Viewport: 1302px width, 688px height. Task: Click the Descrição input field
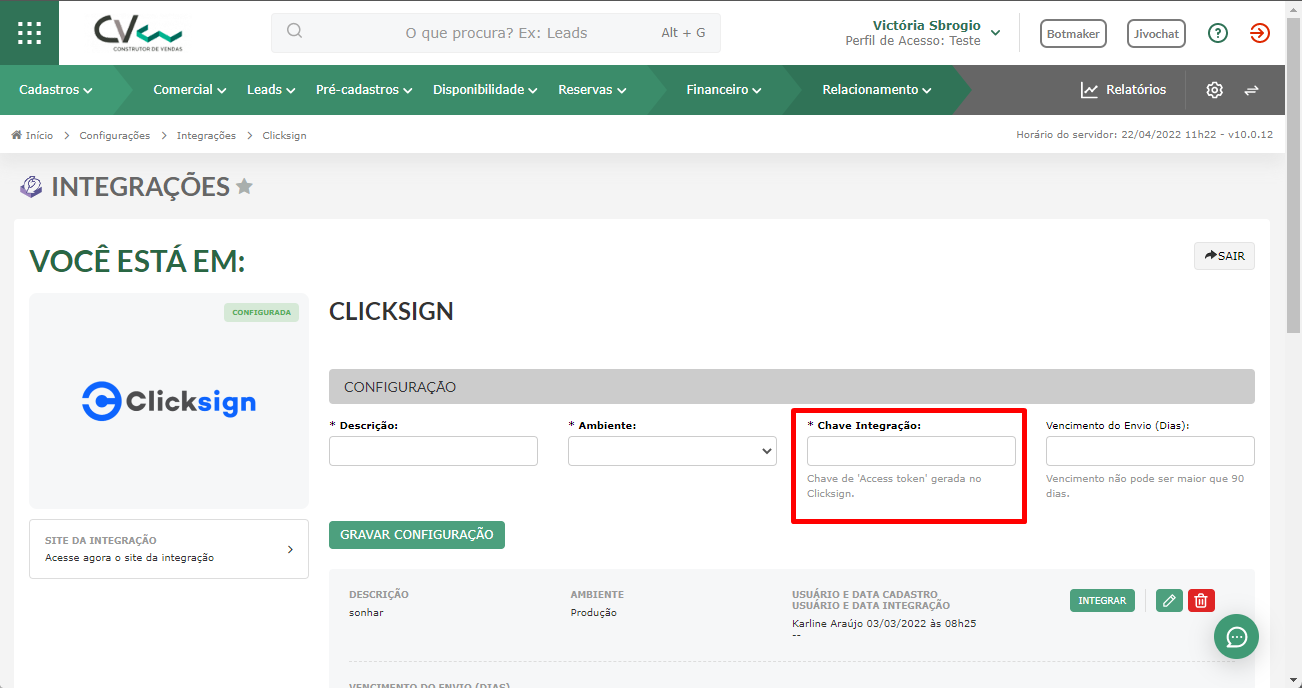(x=433, y=451)
